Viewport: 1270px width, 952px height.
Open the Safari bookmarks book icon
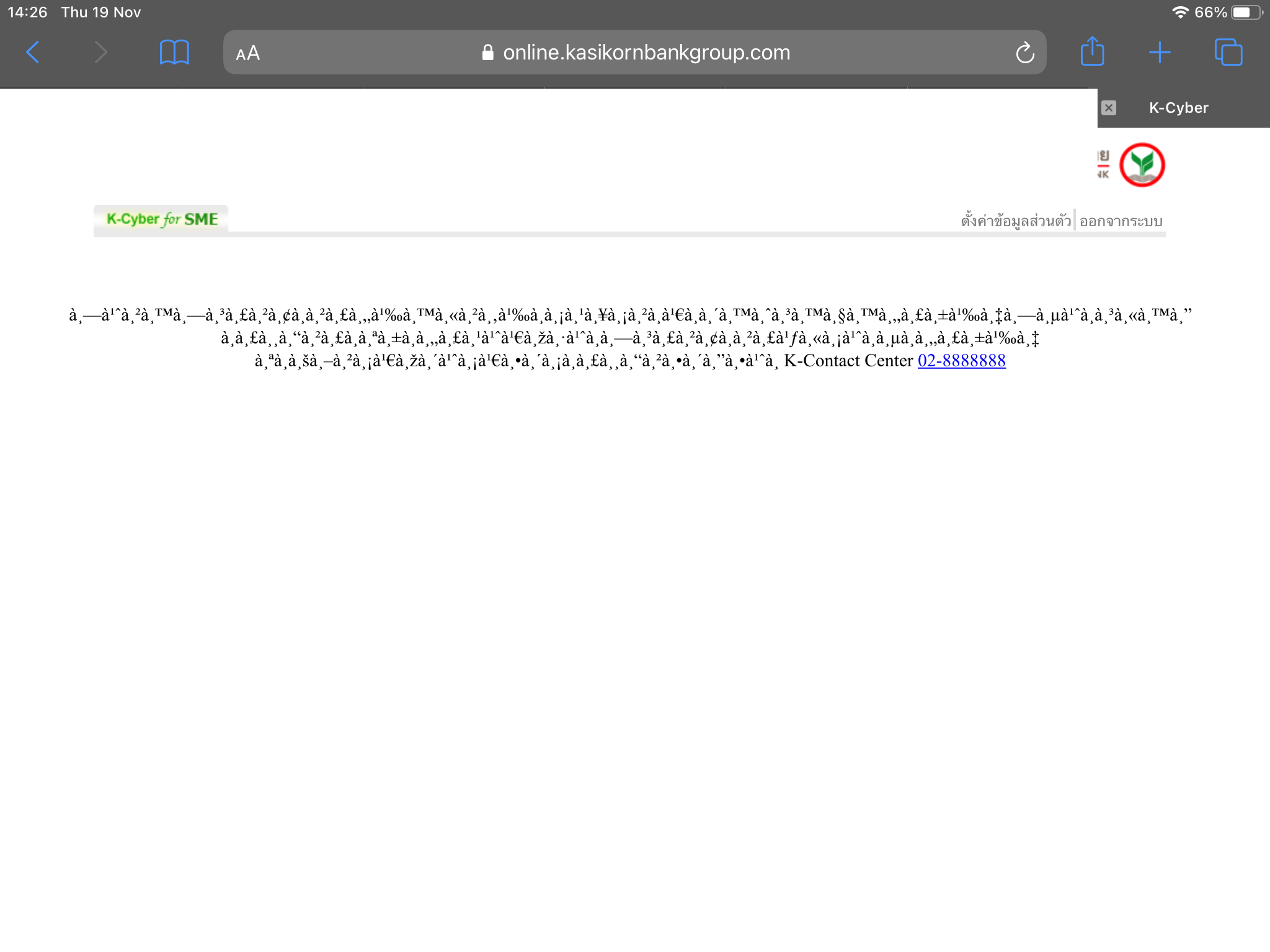click(x=174, y=53)
